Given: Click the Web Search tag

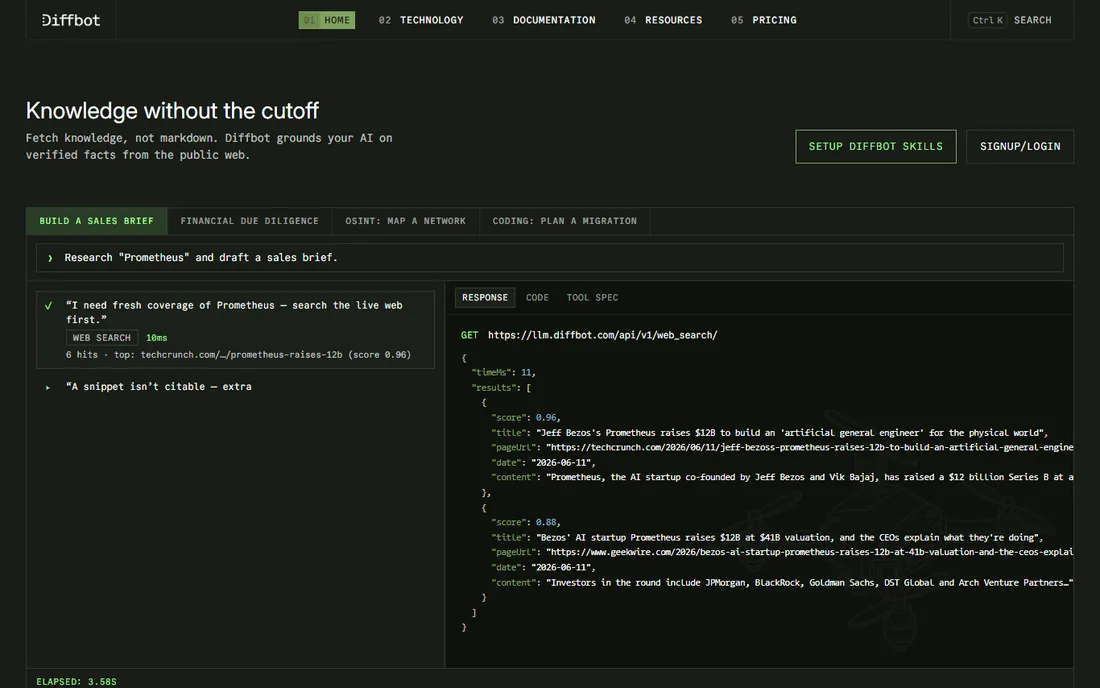Looking at the screenshot, I should click(102, 337).
